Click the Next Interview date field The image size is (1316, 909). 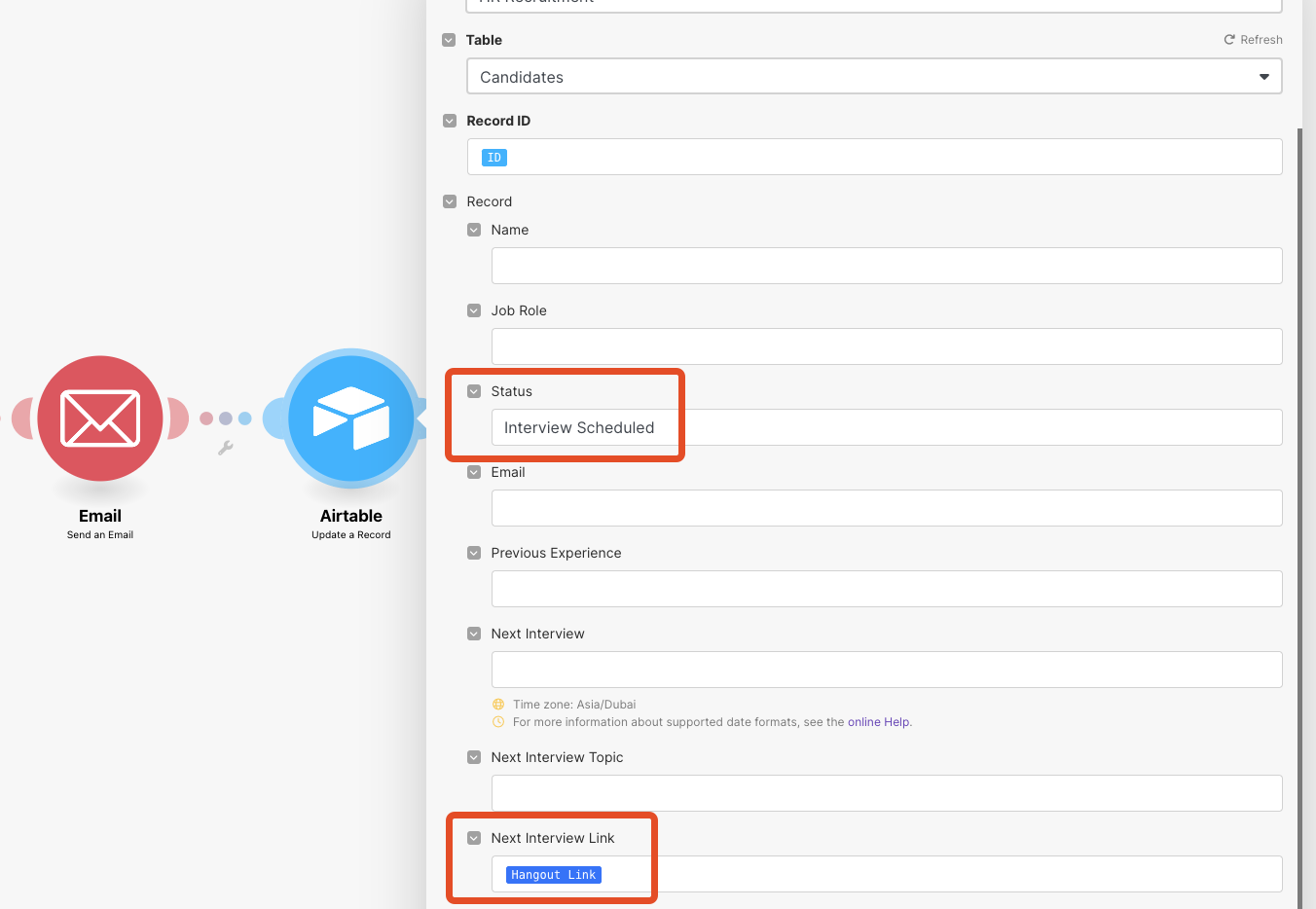(x=887, y=670)
